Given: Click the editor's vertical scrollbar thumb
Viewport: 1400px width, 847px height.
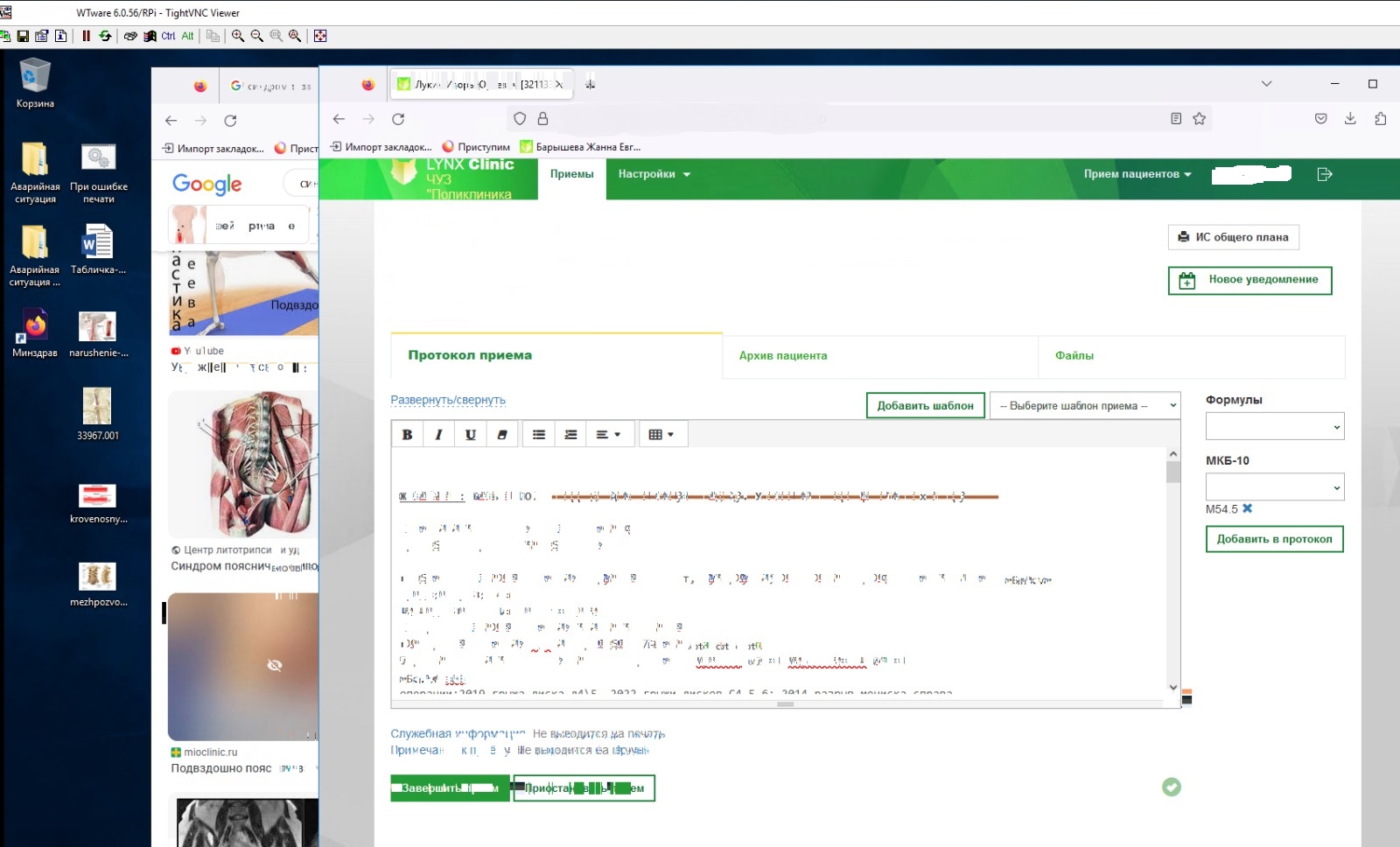Looking at the screenshot, I should click(x=1173, y=472).
